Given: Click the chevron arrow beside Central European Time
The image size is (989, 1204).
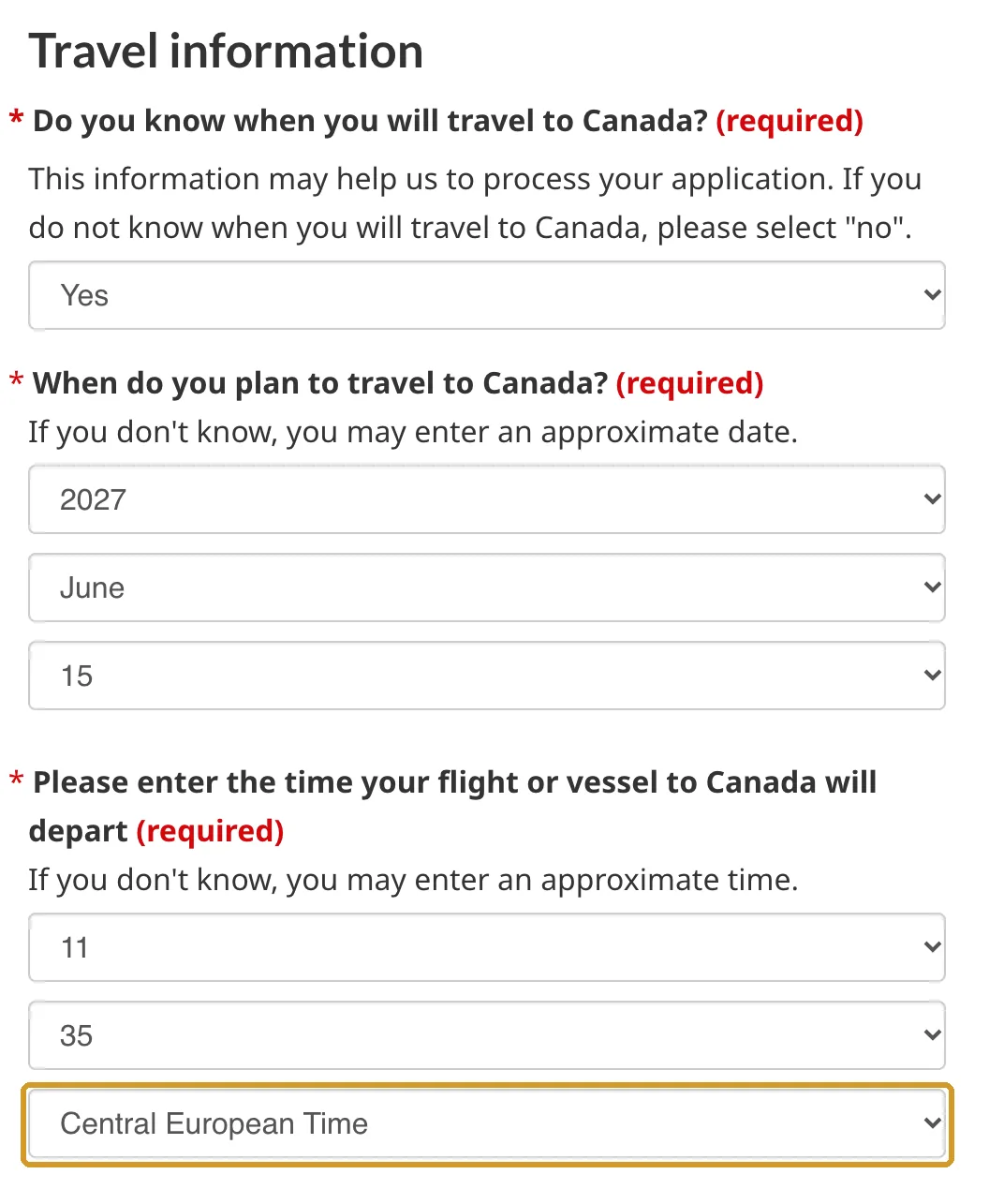Looking at the screenshot, I should click(932, 1123).
